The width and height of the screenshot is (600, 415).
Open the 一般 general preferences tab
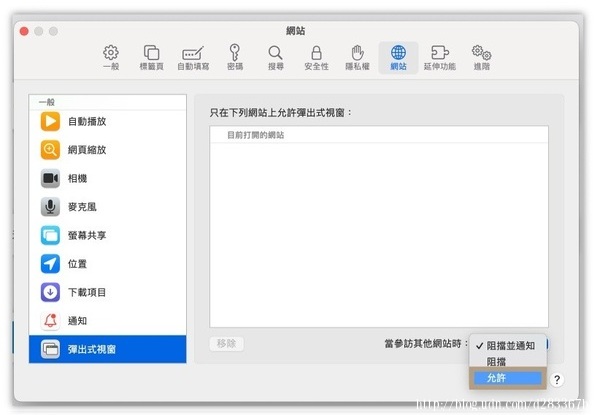tap(111, 58)
